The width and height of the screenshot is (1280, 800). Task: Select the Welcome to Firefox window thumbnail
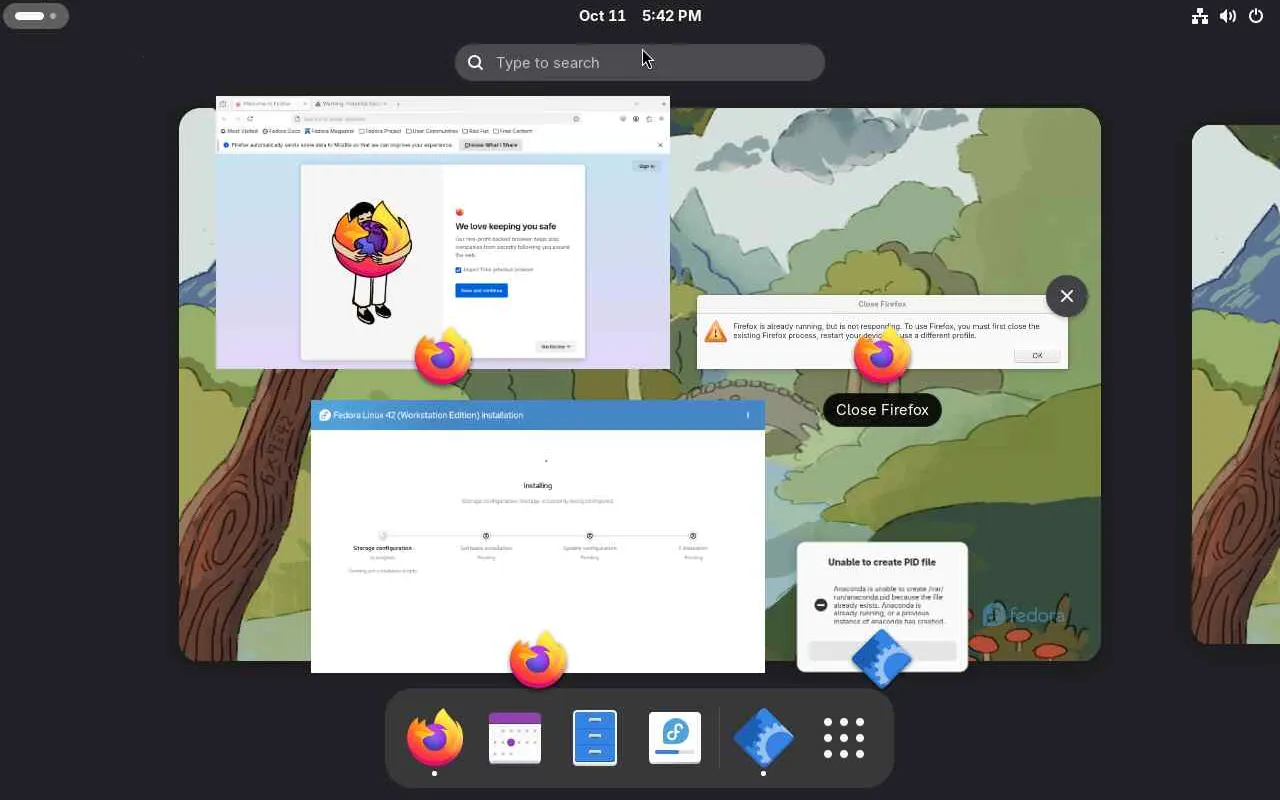[443, 232]
